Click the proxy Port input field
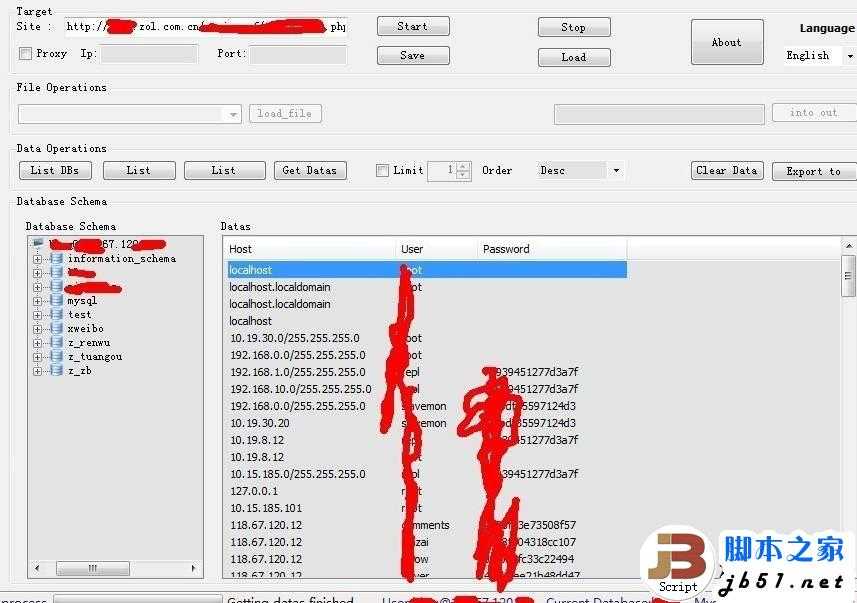 [x=298, y=55]
